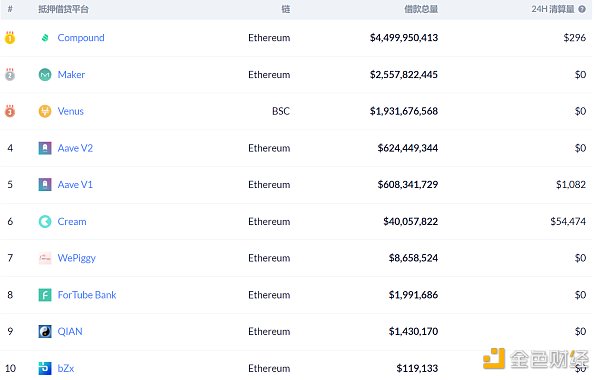Click the Venus gold coin logo
This screenshot has width=600, height=380.
coord(45,111)
